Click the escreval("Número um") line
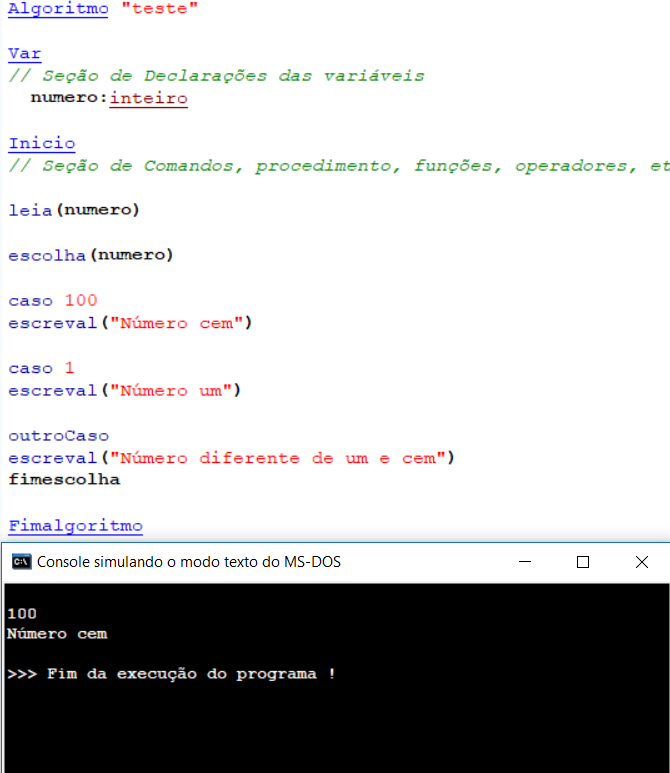 tap(125, 390)
